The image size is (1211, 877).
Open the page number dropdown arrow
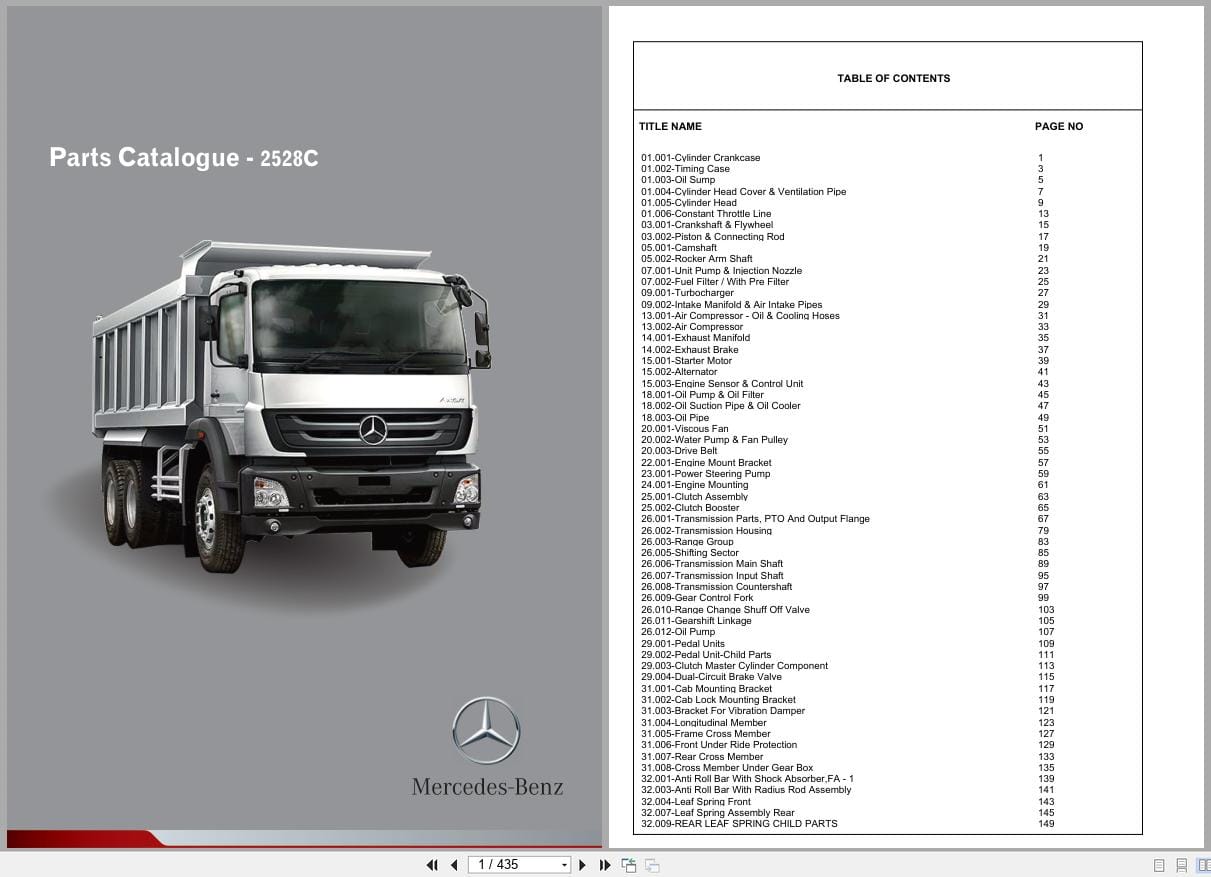tap(564, 865)
